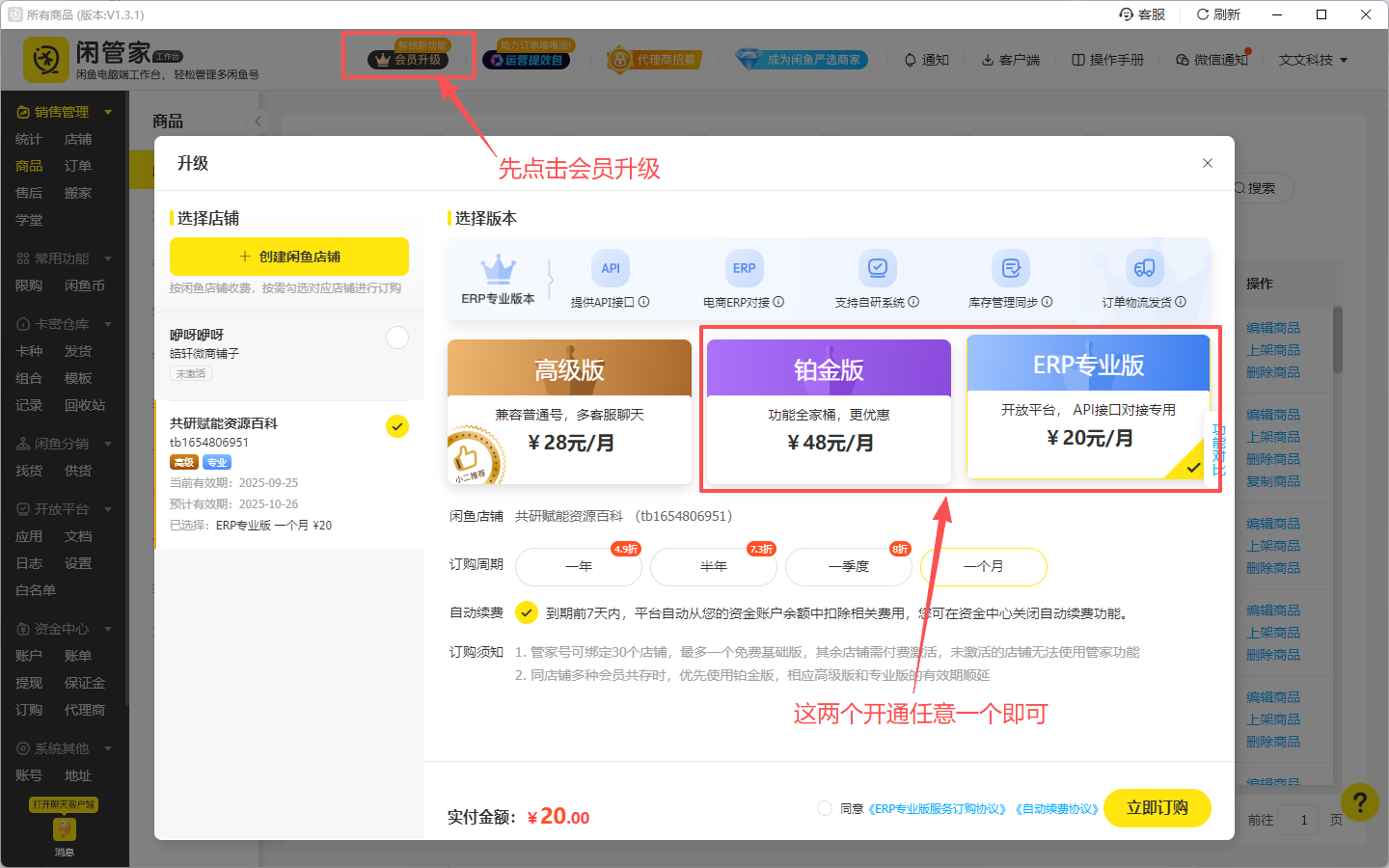Open the chat client via the 消息 fish icon
The width and height of the screenshot is (1389, 868).
63,827
